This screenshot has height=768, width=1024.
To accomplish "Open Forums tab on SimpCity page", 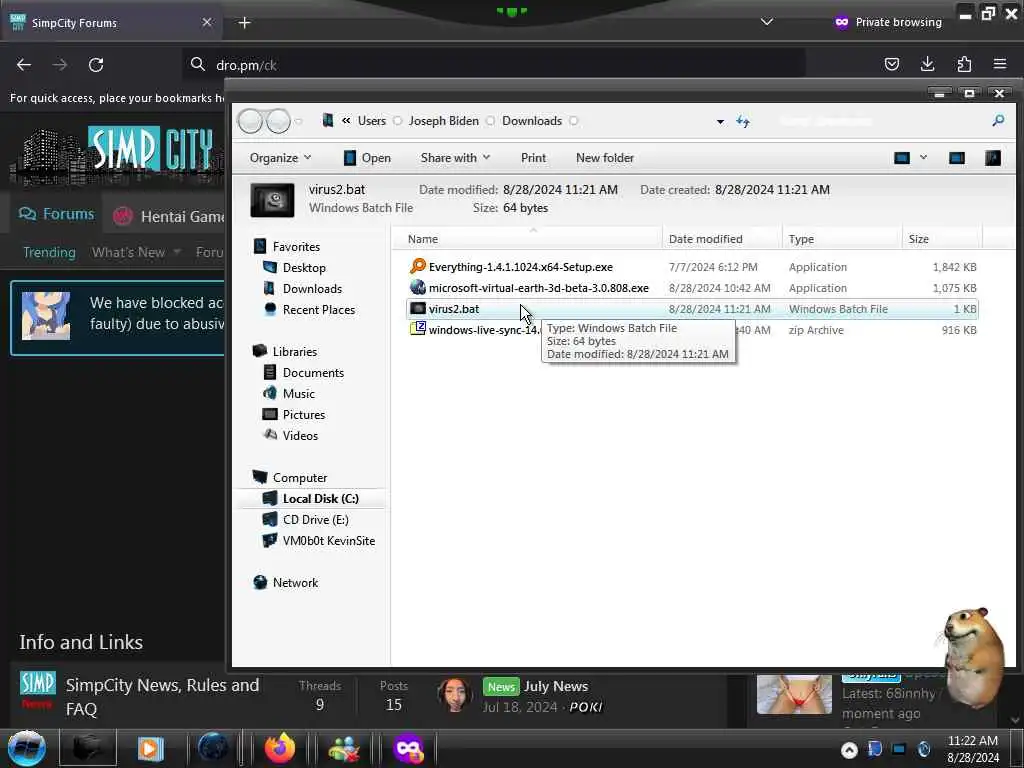I will coord(56,214).
